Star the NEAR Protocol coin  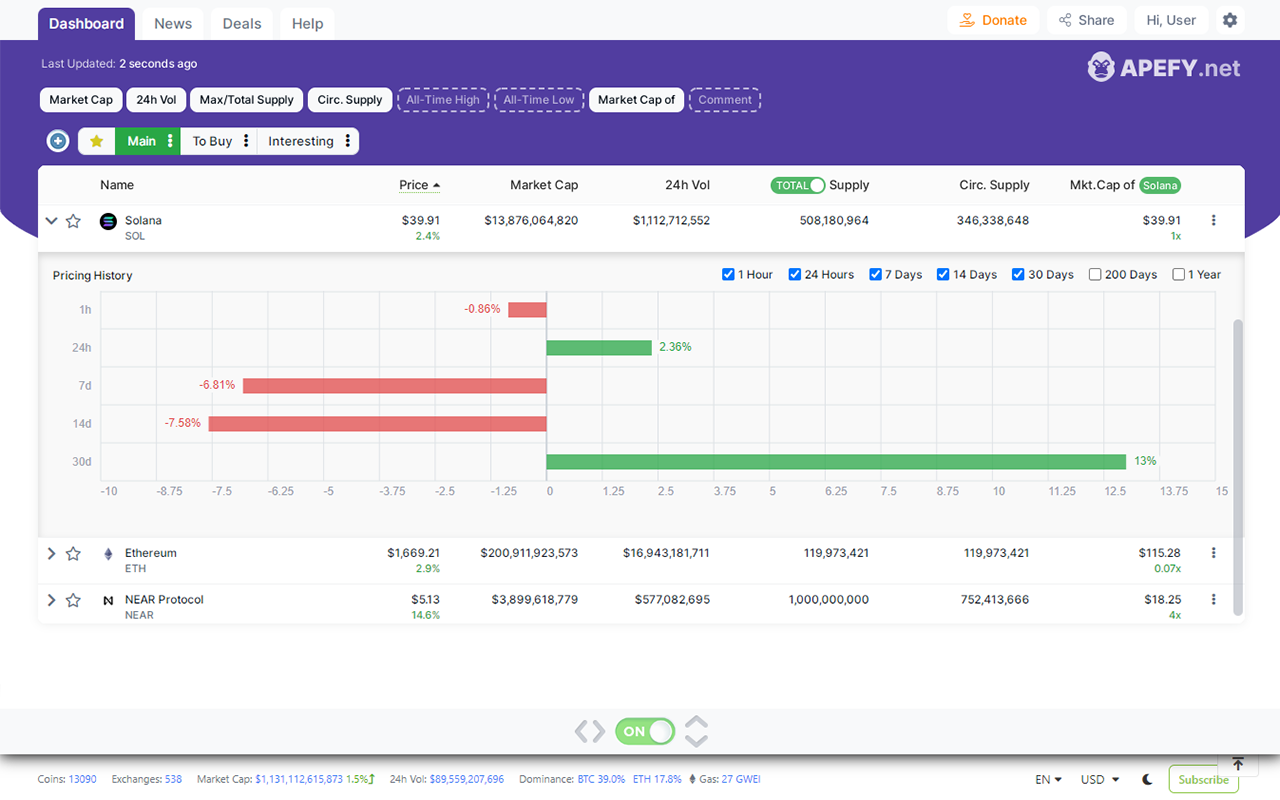(73, 600)
